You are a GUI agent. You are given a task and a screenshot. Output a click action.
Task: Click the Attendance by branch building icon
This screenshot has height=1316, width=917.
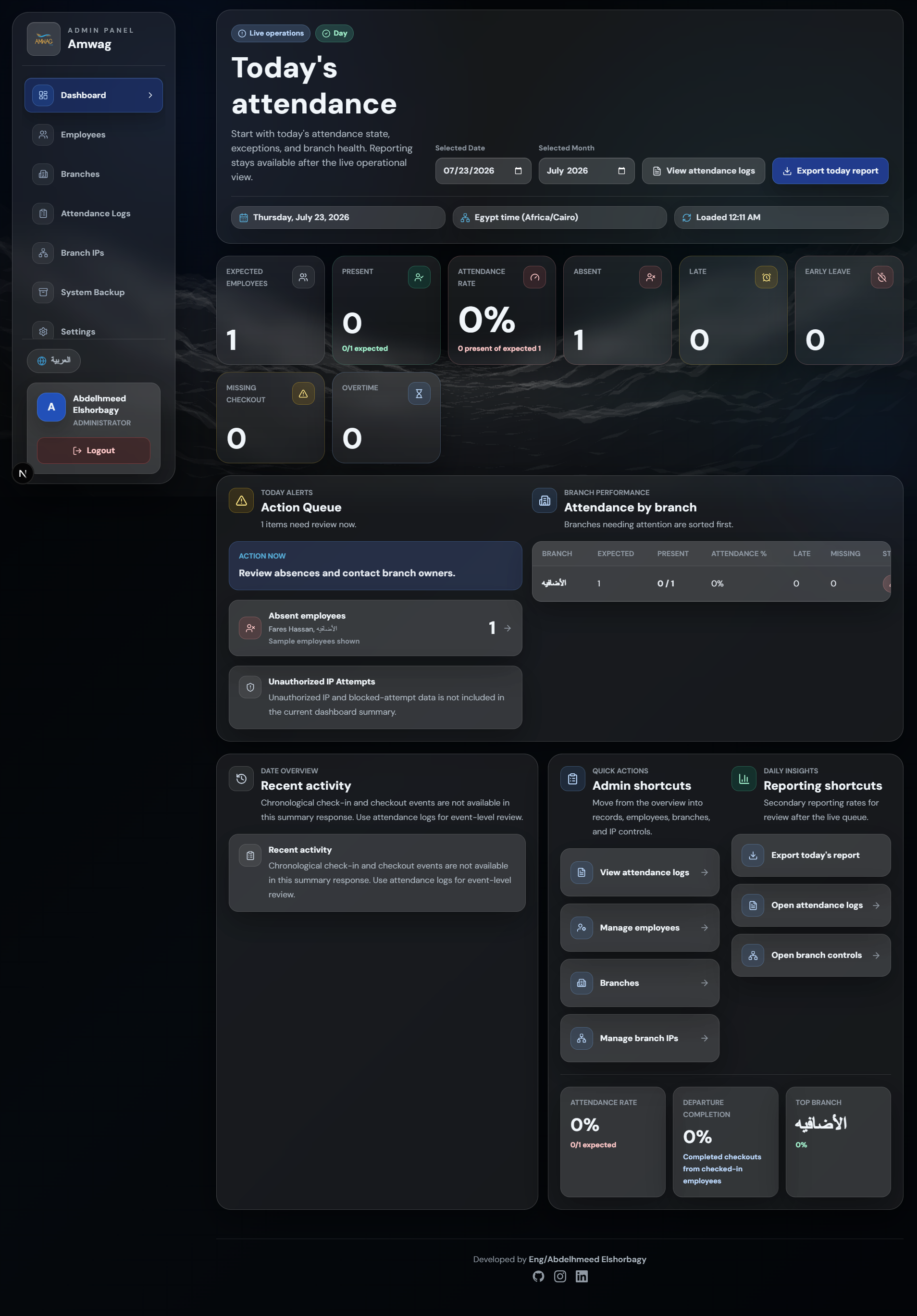(545, 500)
